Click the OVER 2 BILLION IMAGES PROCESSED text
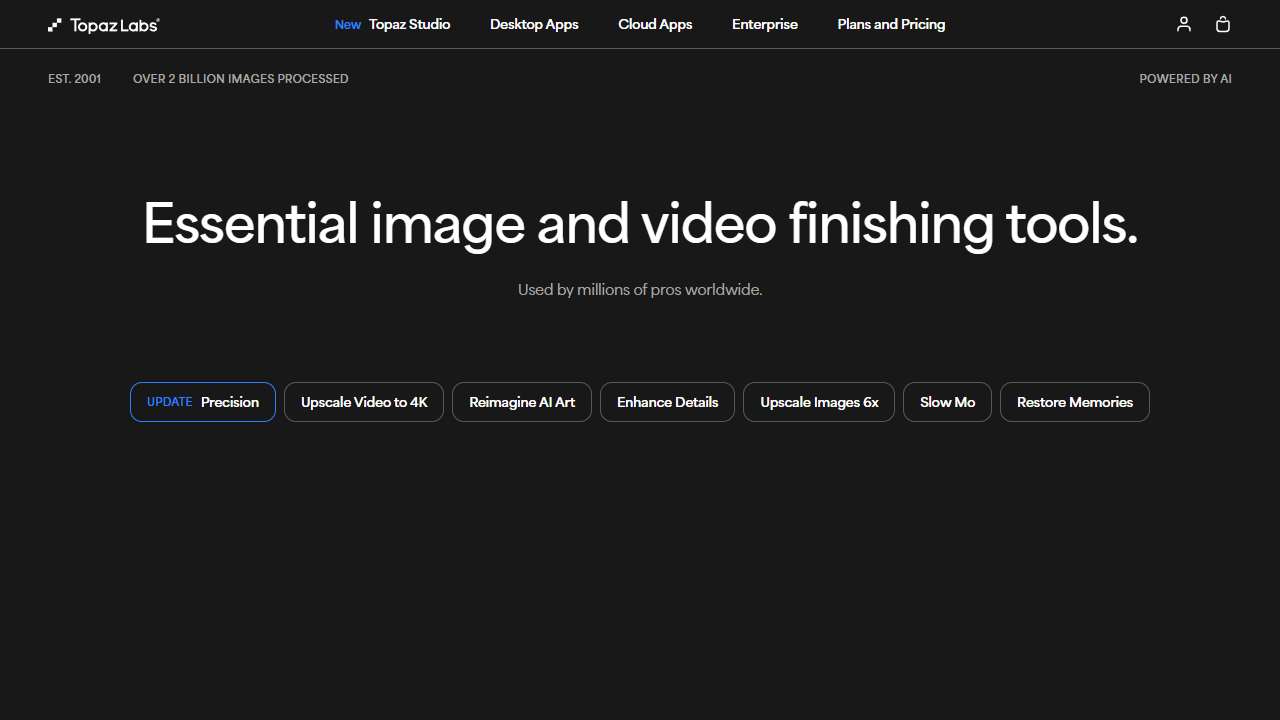The image size is (1280, 720). (240, 78)
